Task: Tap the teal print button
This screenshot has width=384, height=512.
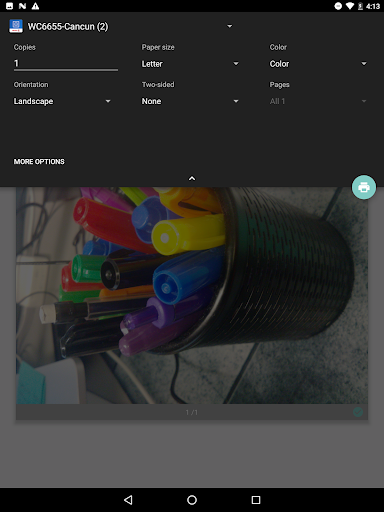Action: (364, 187)
